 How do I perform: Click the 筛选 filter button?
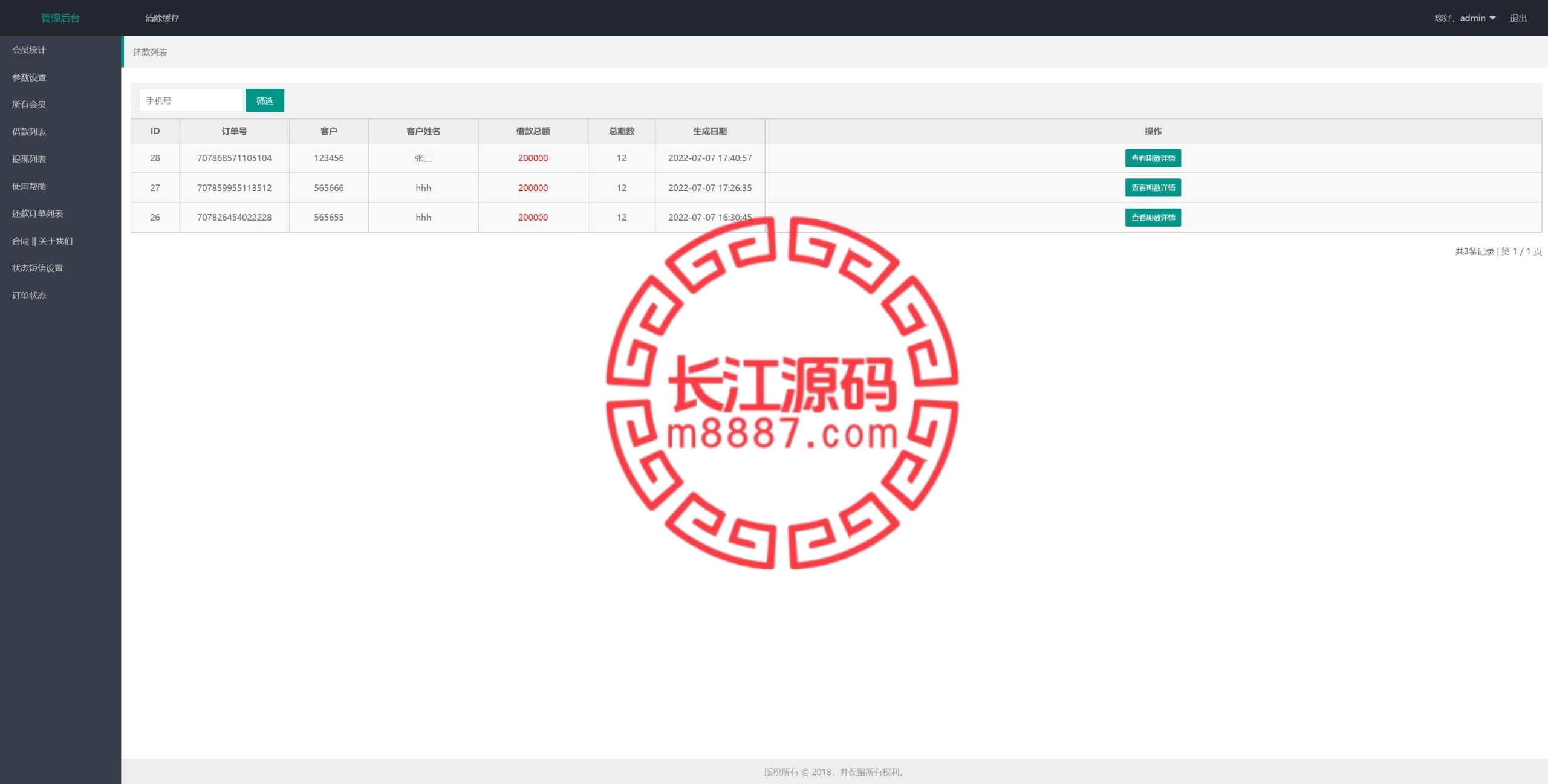point(265,100)
